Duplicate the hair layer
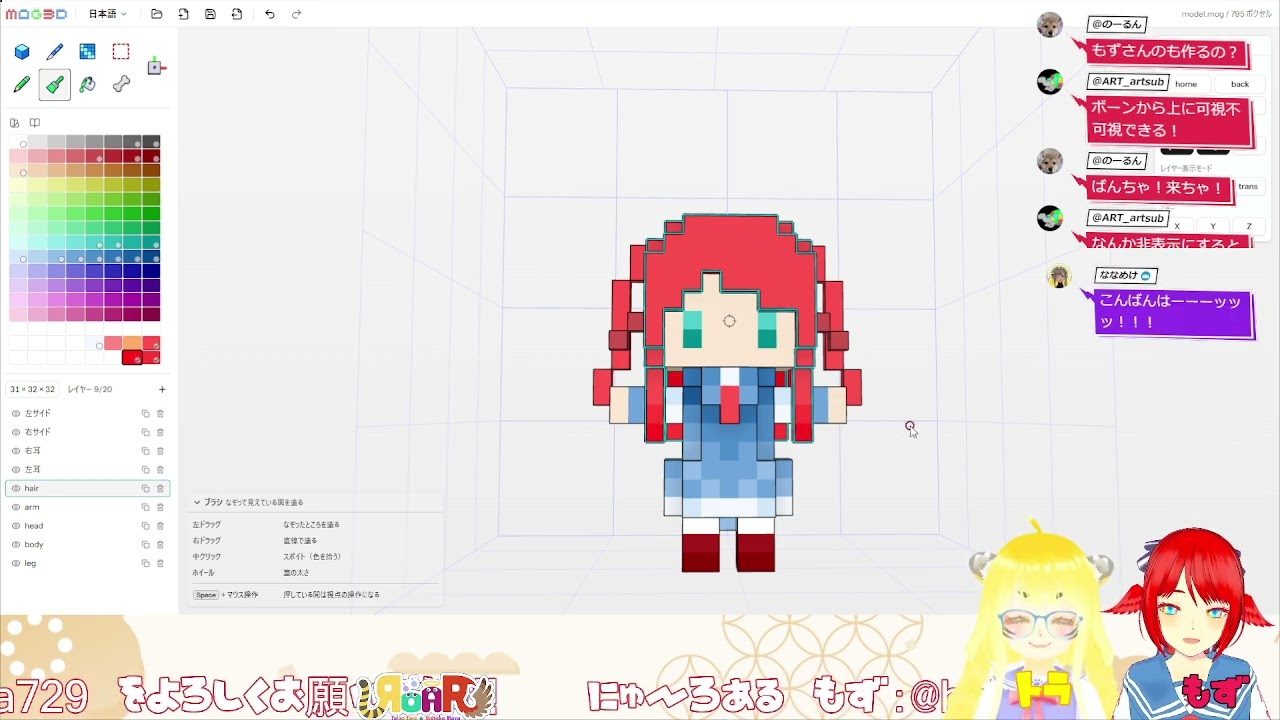Screen dimensions: 1280x720 click(145, 488)
